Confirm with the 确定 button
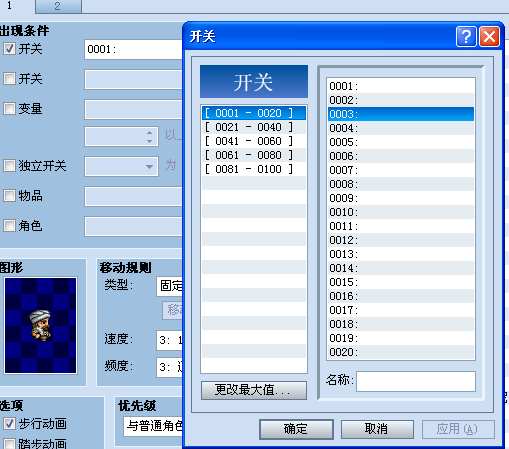The width and height of the screenshot is (509, 449). pyautogui.click(x=296, y=429)
